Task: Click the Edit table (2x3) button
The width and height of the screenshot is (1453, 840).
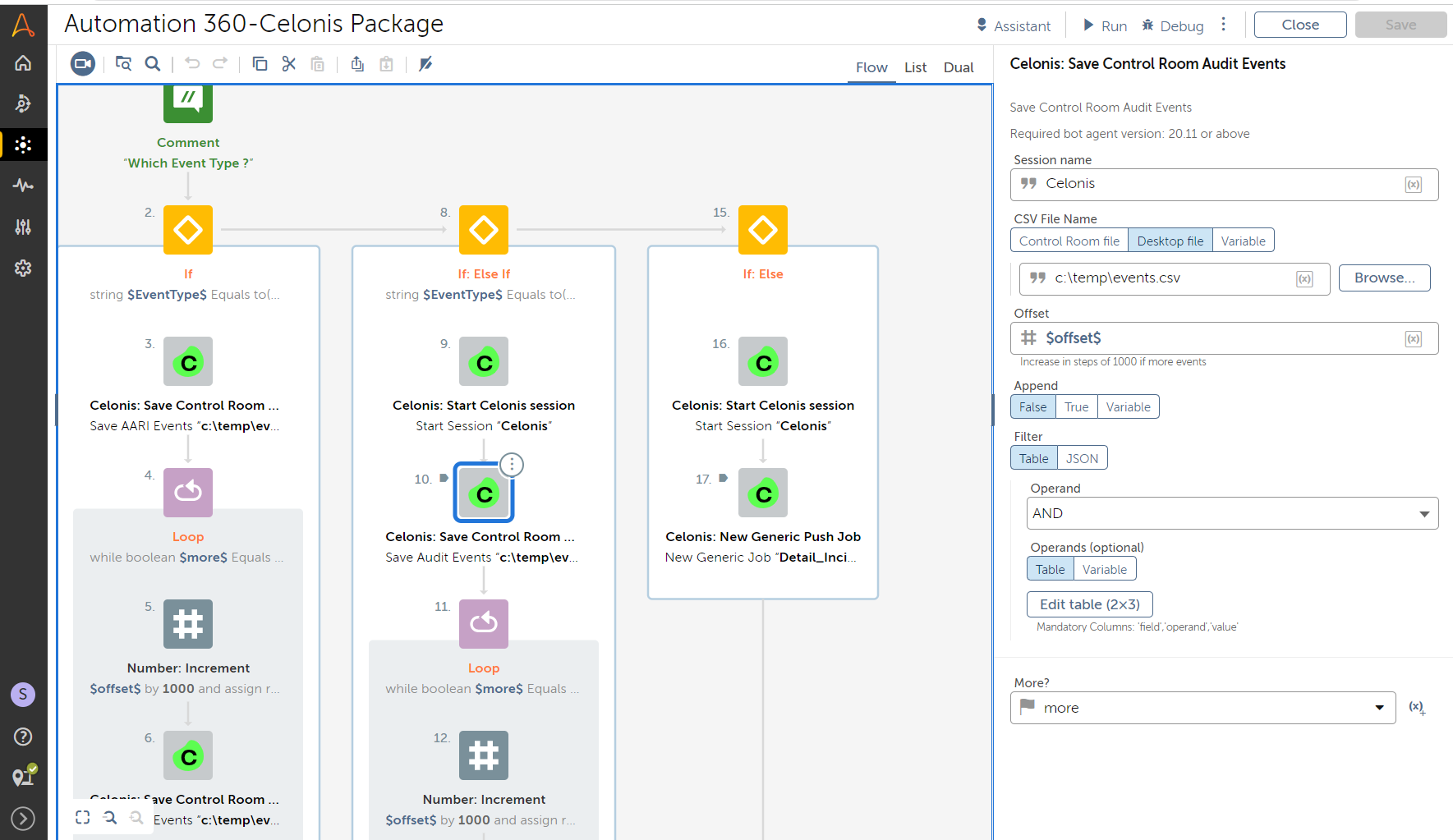Action: pos(1089,605)
